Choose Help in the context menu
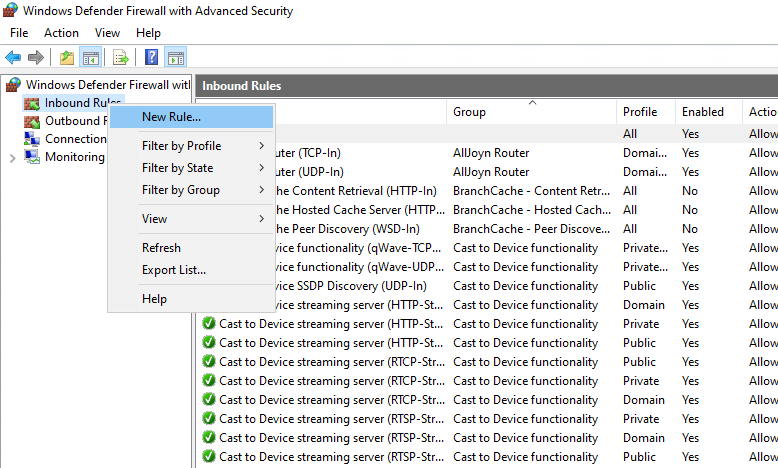The width and height of the screenshot is (778, 468). [x=192, y=299]
